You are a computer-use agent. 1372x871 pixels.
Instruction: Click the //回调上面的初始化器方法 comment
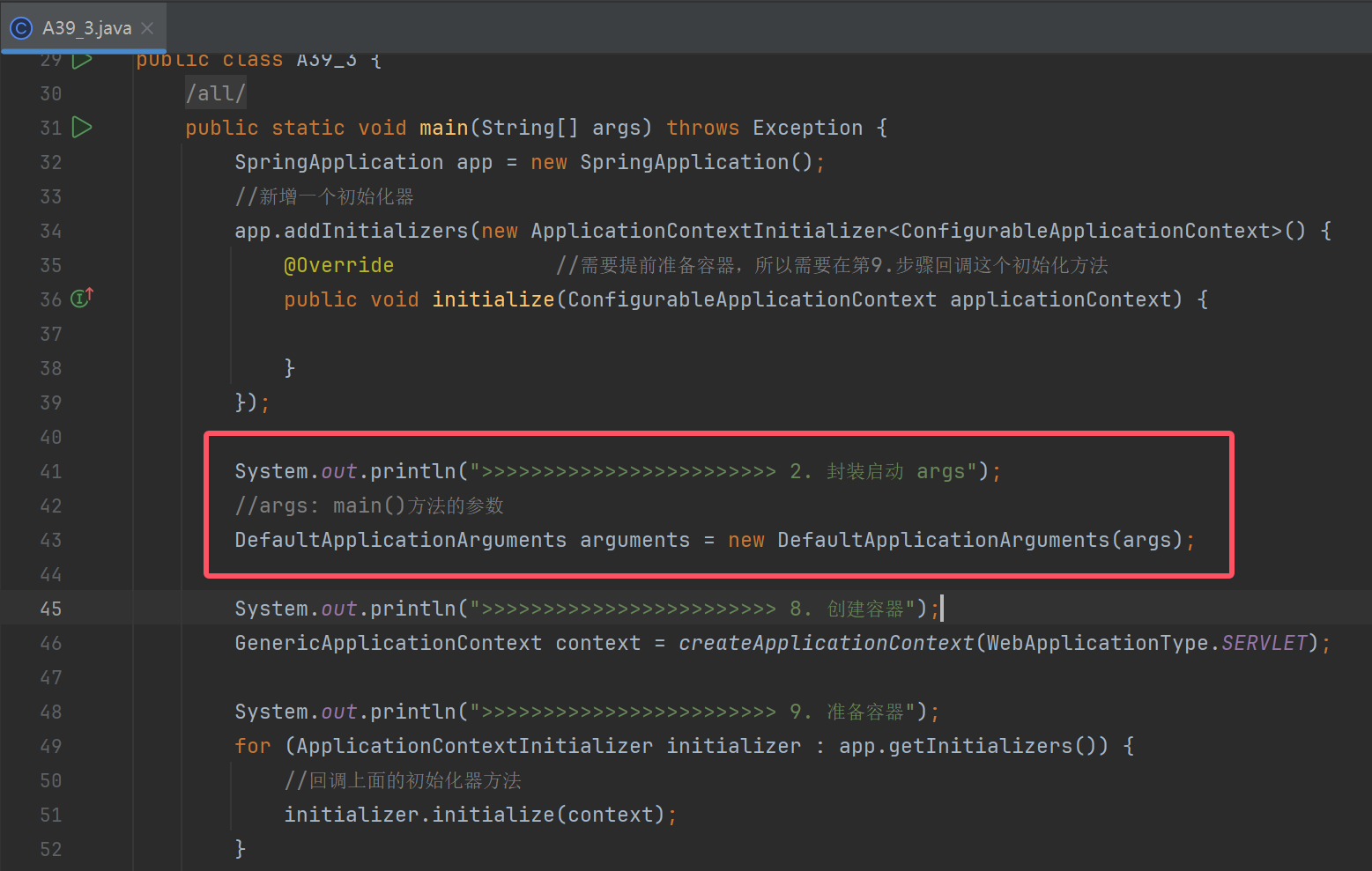click(x=403, y=780)
